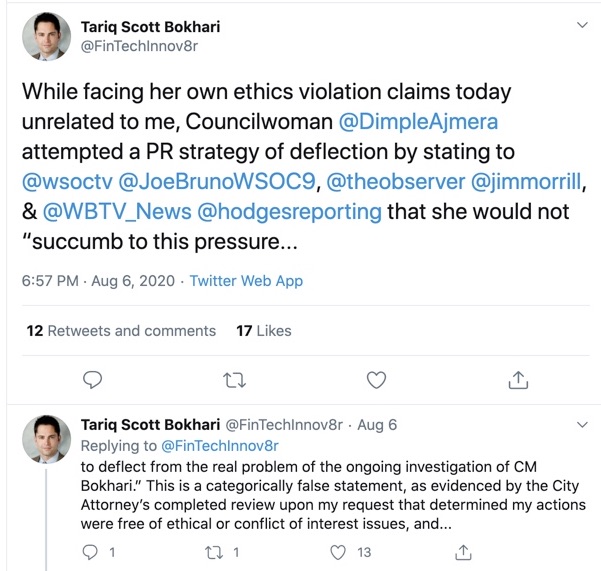Share the main tweet

coord(518,380)
